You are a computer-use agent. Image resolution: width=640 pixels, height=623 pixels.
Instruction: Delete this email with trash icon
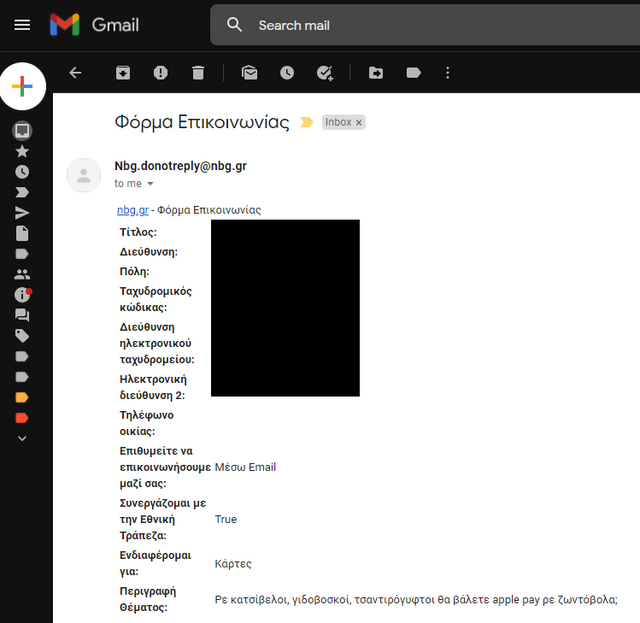pos(198,73)
